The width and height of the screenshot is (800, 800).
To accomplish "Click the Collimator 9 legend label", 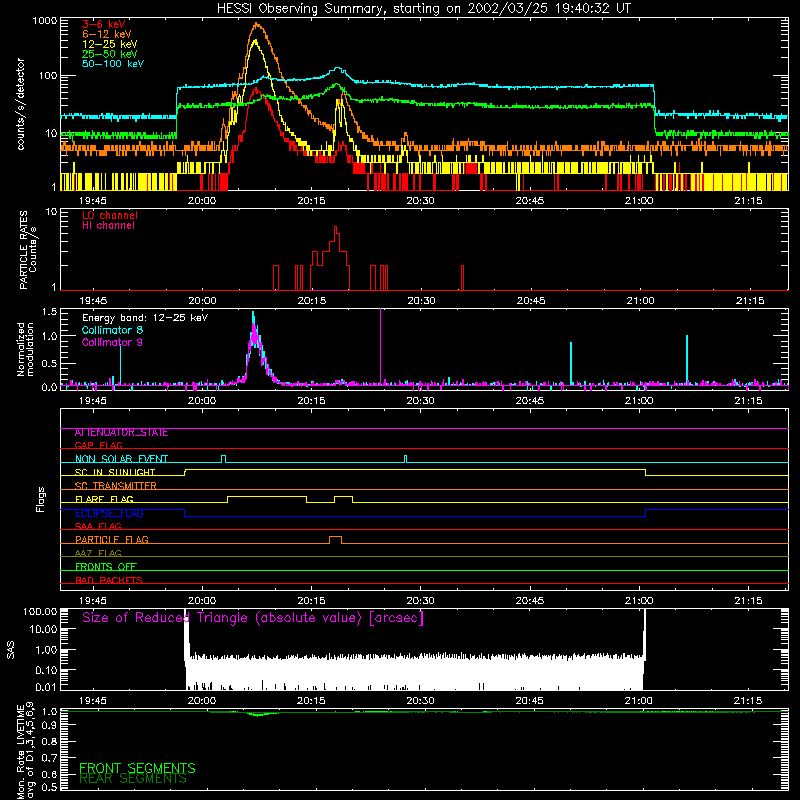I will [112, 342].
